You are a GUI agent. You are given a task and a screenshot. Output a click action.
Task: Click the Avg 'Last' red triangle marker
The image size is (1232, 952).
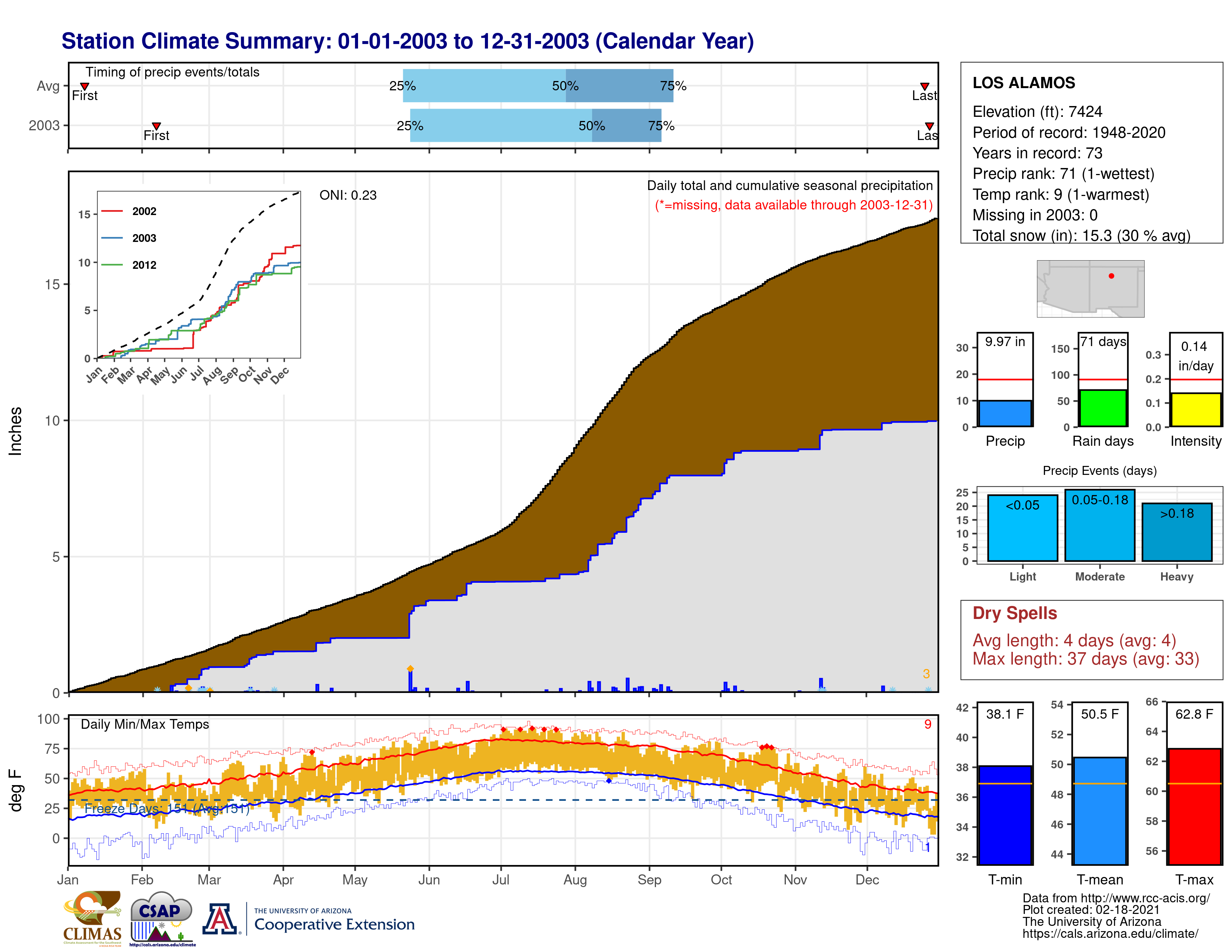pyautogui.click(x=925, y=86)
